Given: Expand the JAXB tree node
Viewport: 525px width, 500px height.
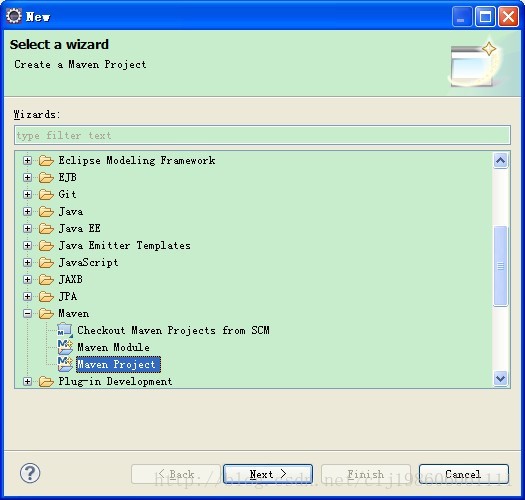Looking at the screenshot, I should point(27,280).
